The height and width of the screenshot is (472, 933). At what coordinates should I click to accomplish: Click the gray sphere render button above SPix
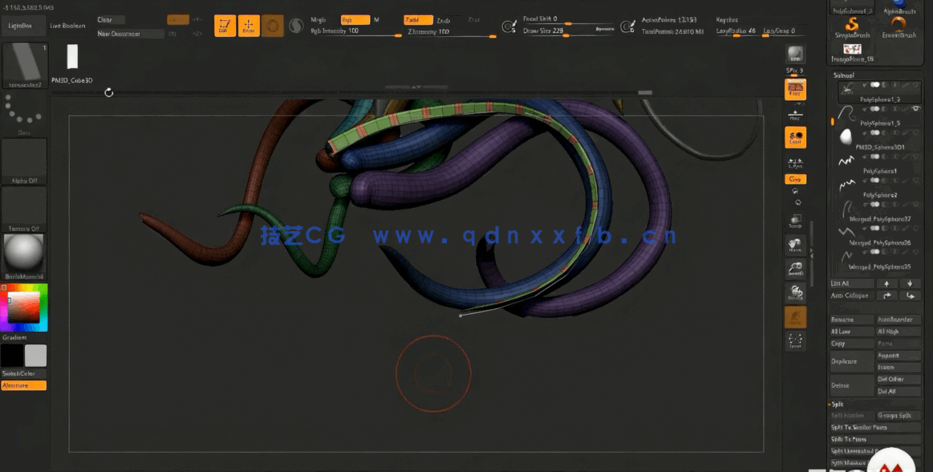(x=795, y=54)
